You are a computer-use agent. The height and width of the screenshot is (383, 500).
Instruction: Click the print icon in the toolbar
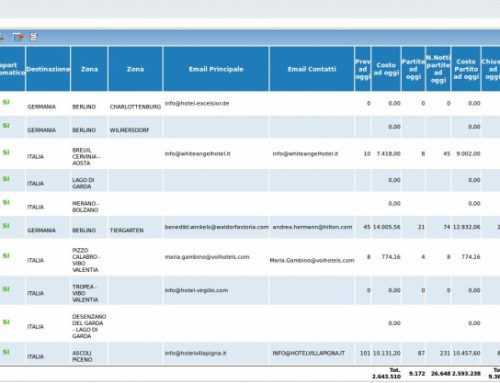pyautogui.click(x=33, y=37)
